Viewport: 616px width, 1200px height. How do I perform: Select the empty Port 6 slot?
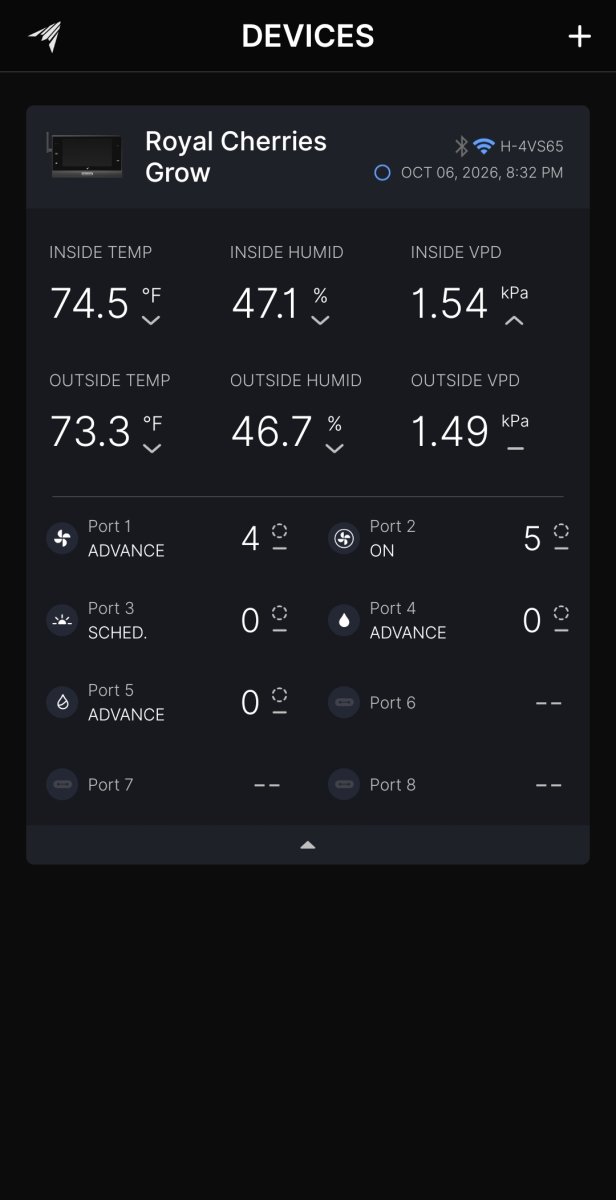(x=448, y=703)
